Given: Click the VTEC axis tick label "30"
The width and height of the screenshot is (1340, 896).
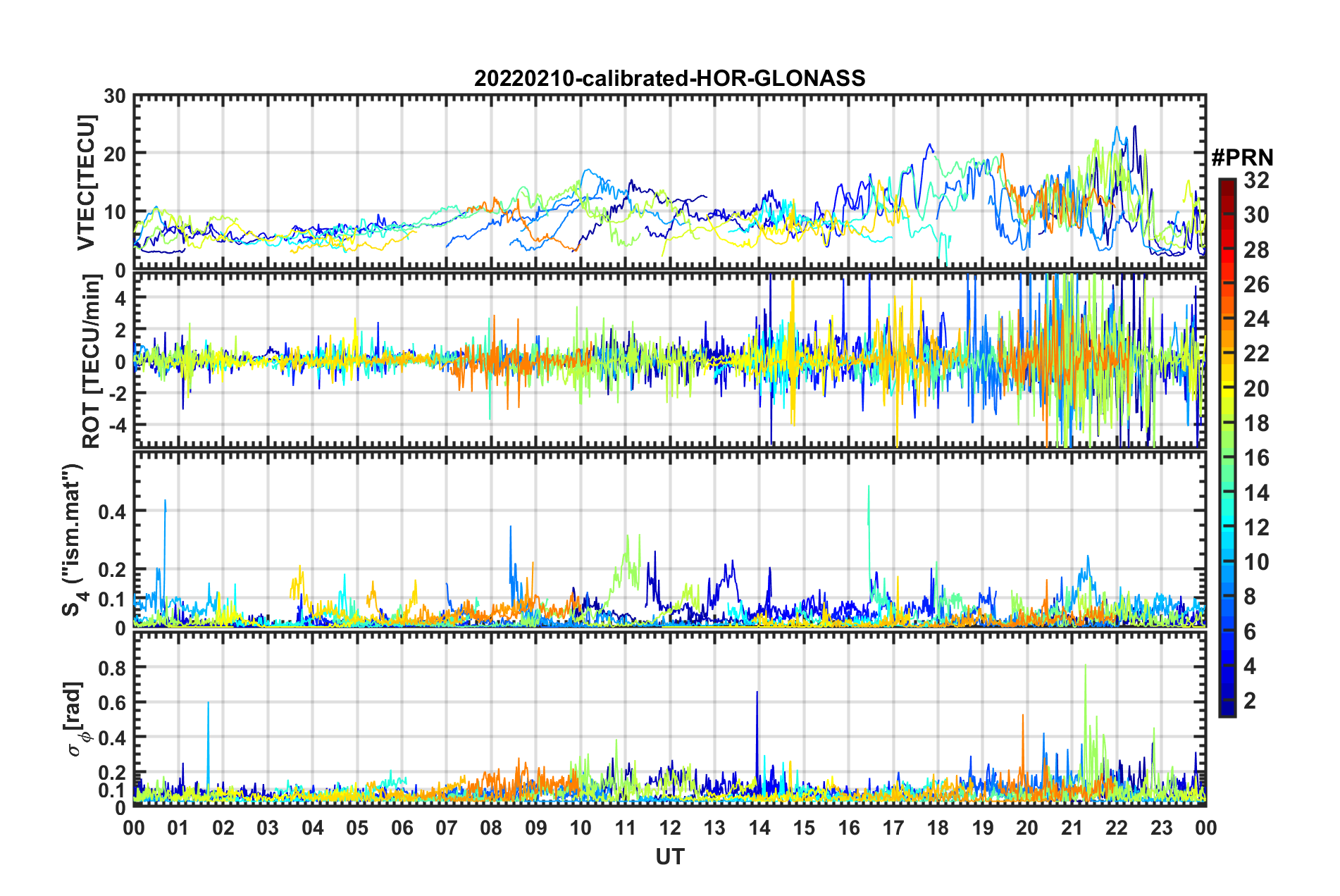Looking at the screenshot, I should click(x=115, y=97).
